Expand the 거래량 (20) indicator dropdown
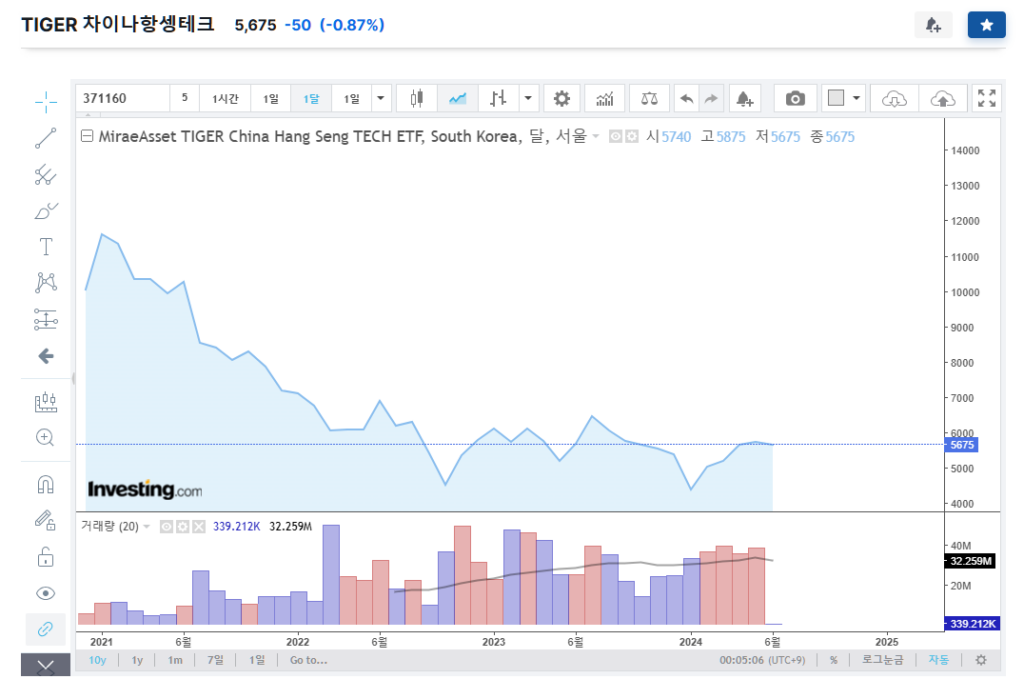Screen dimensions: 1024x679 146,526
